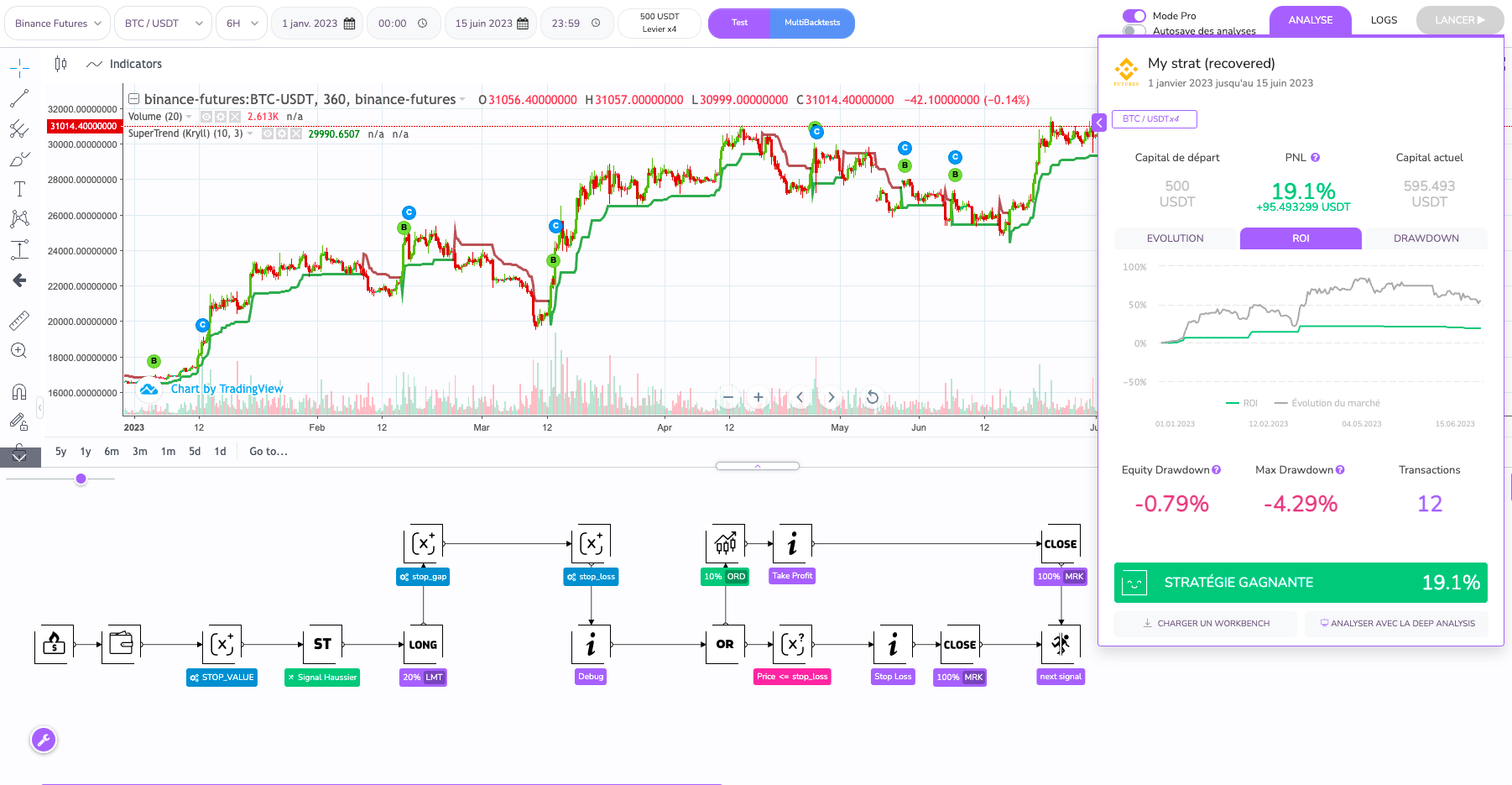Click the purple zoom slider handle
The height and width of the screenshot is (785, 1512).
point(81,479)
